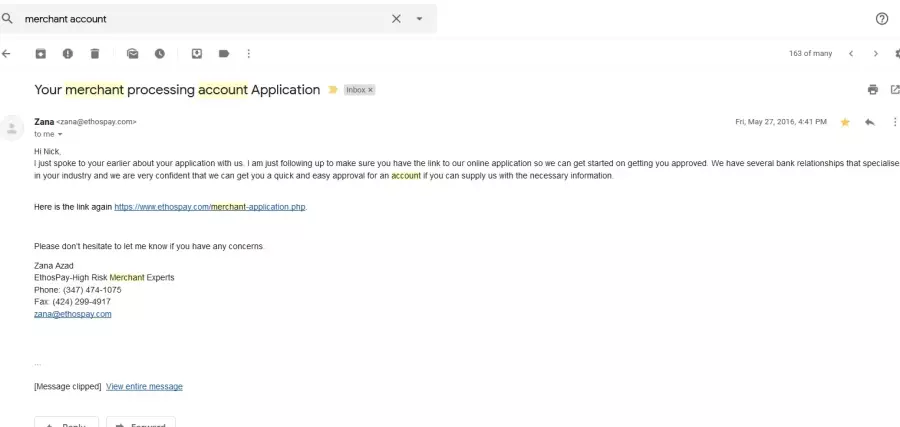This screenshot has width=900, height=427.
Task: Unstar the message from Zana
Action: 844,122
